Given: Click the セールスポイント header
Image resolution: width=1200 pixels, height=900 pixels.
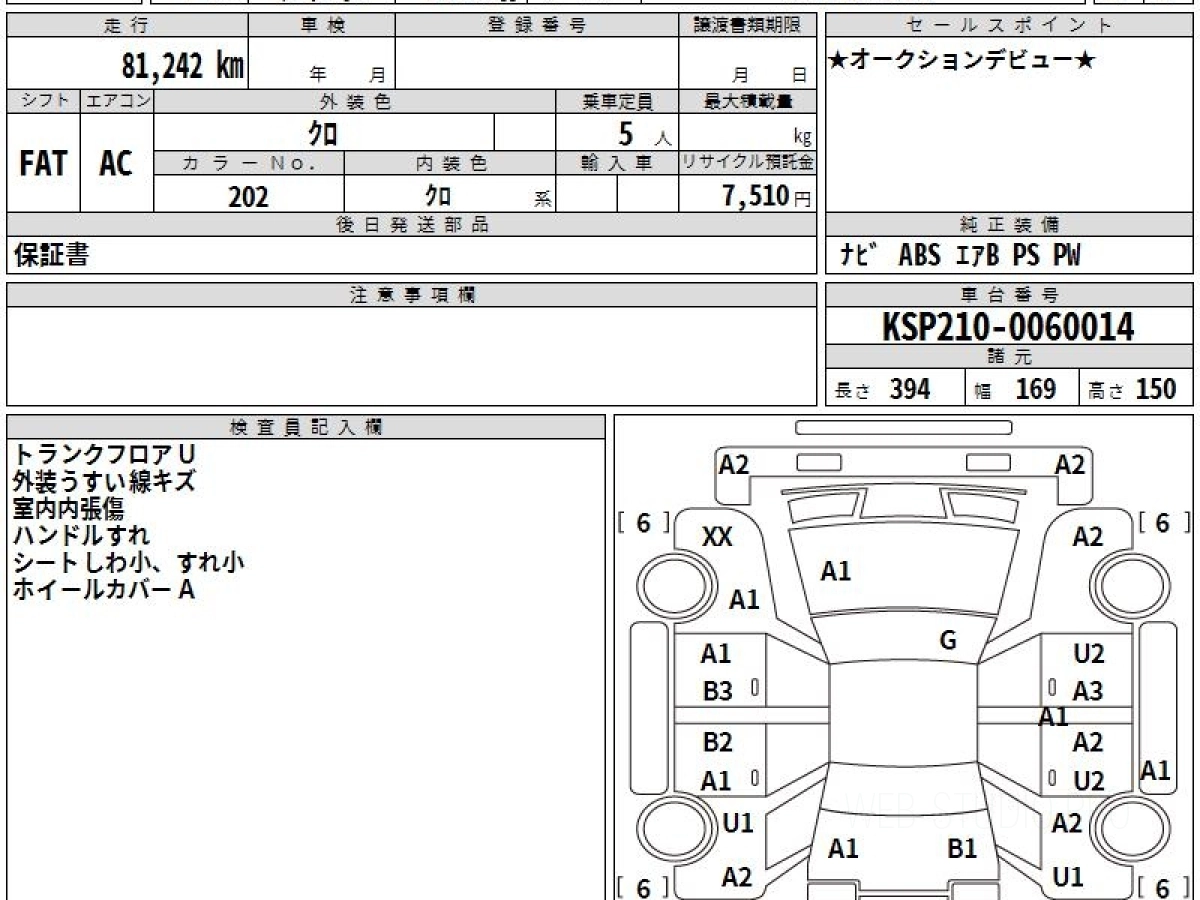Looking at the screenshot, I should coord(1010,26).
